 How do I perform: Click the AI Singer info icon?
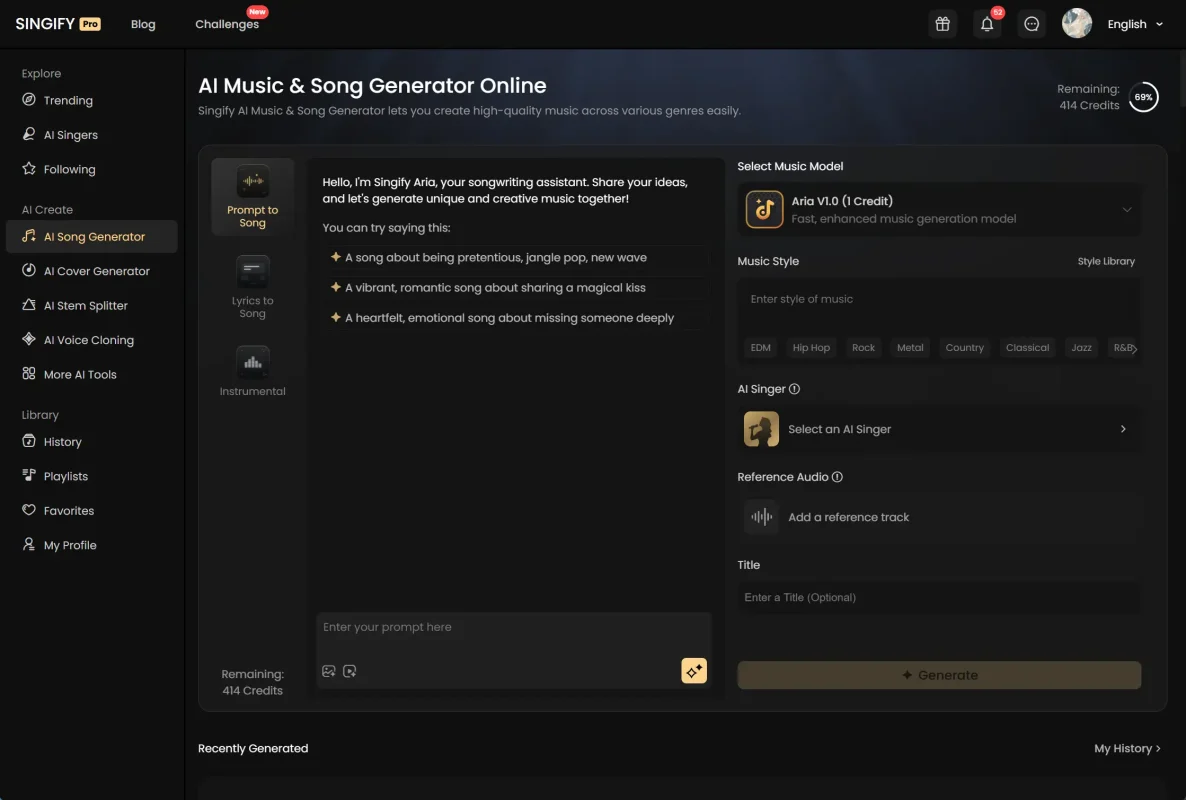(794, 389)
